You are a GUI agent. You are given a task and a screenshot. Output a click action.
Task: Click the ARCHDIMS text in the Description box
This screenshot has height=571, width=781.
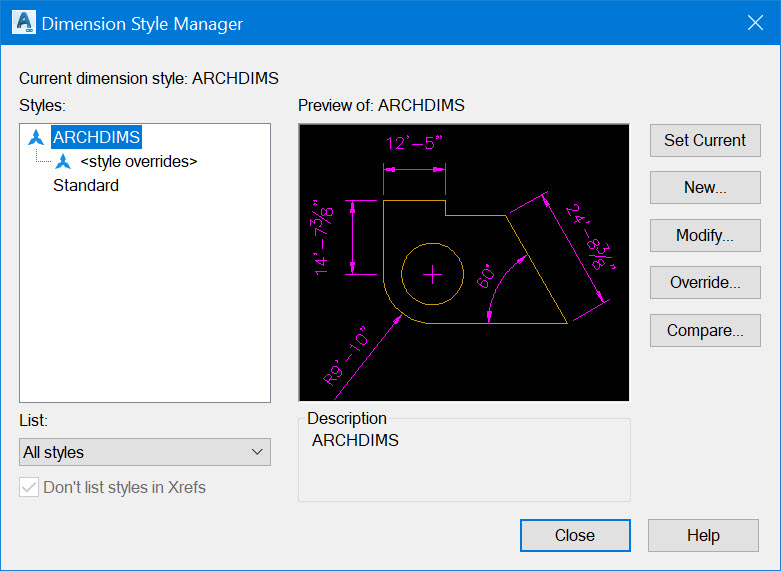[355, 440]
